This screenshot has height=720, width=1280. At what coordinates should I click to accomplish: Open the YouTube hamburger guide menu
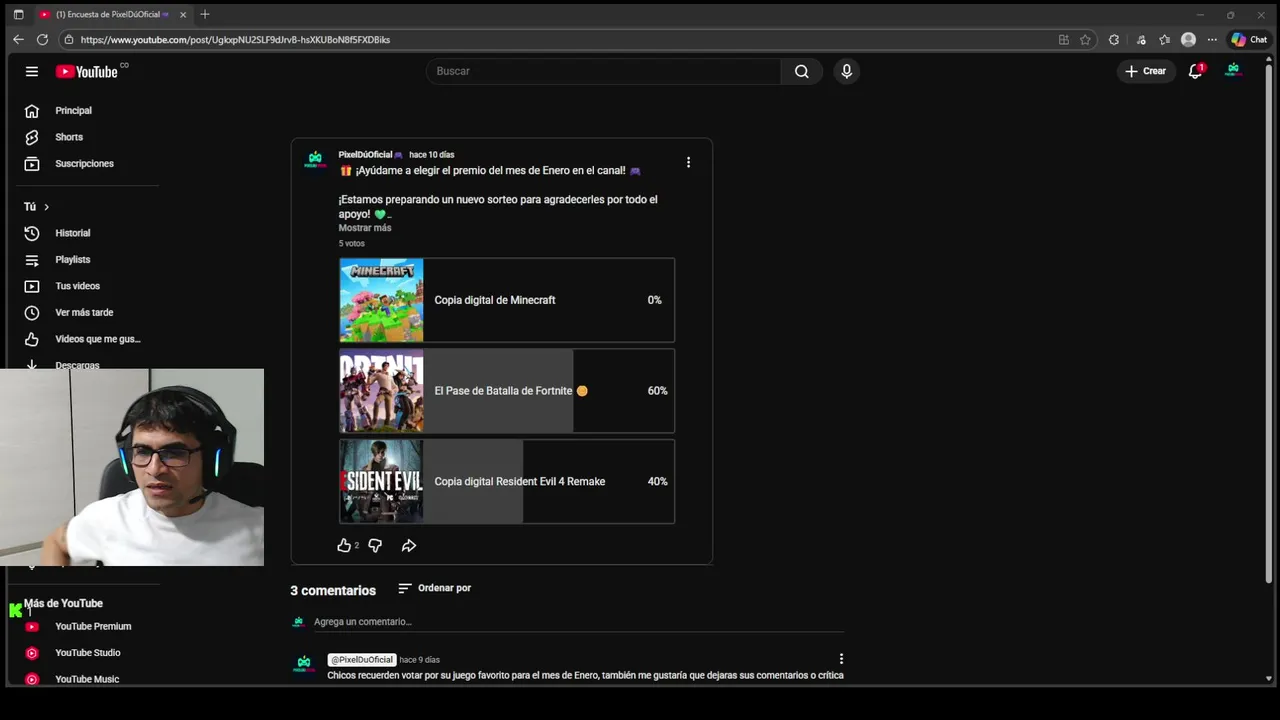32,71
